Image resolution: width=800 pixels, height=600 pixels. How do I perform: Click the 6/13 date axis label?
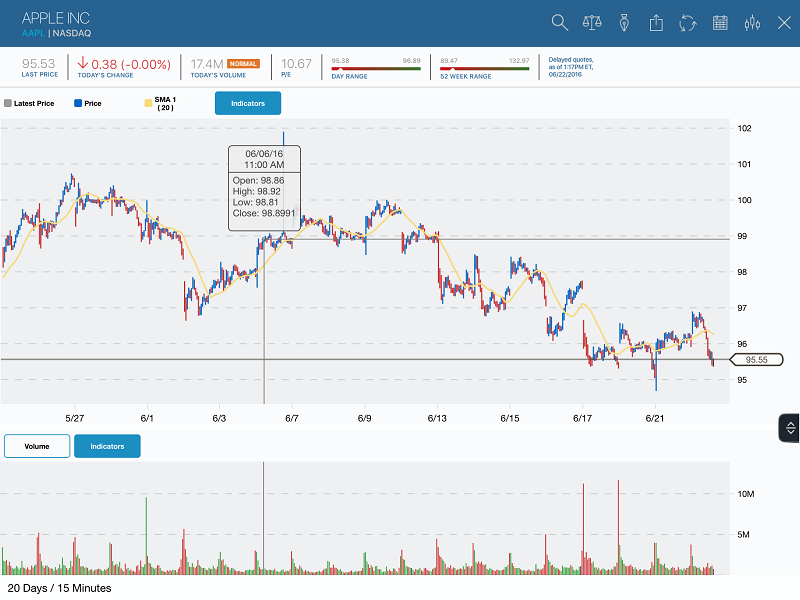tap(437, 418)
